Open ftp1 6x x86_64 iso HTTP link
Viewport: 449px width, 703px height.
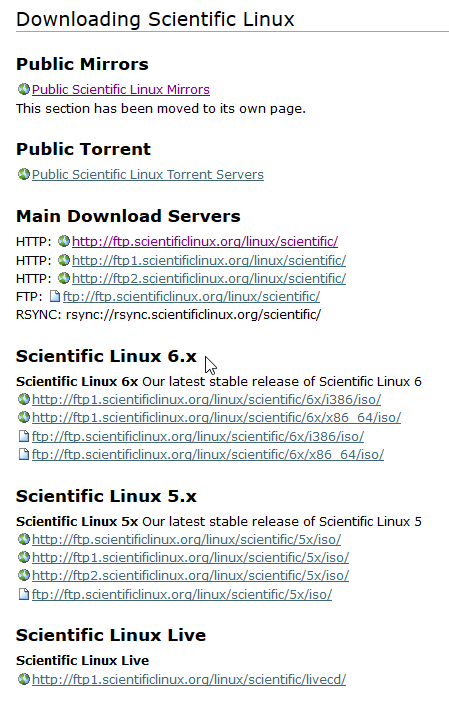pyautogui.click(x=216, y=418)
